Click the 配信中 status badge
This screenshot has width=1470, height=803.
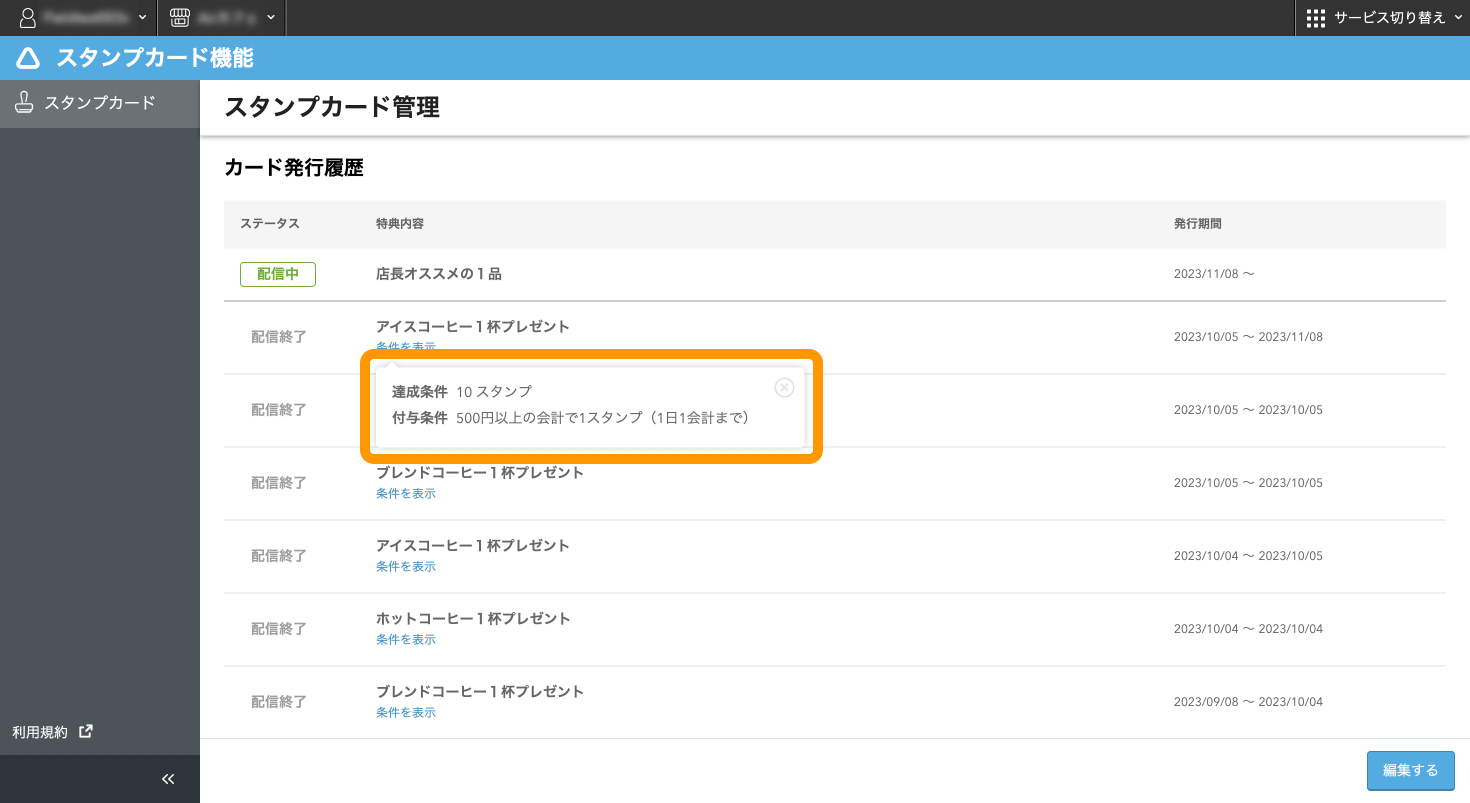(278, 274)
